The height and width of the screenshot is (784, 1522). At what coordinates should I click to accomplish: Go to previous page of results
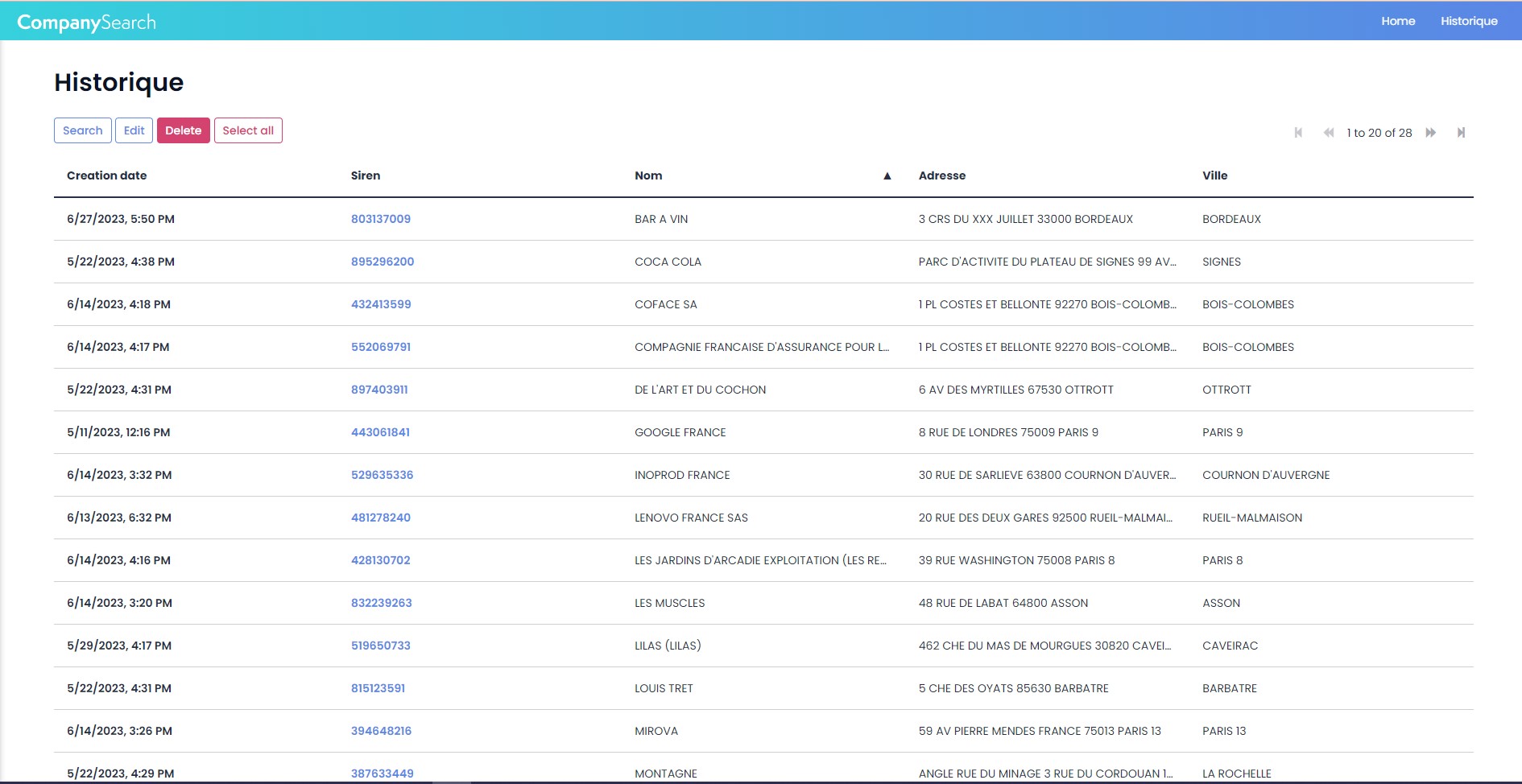1328,133
